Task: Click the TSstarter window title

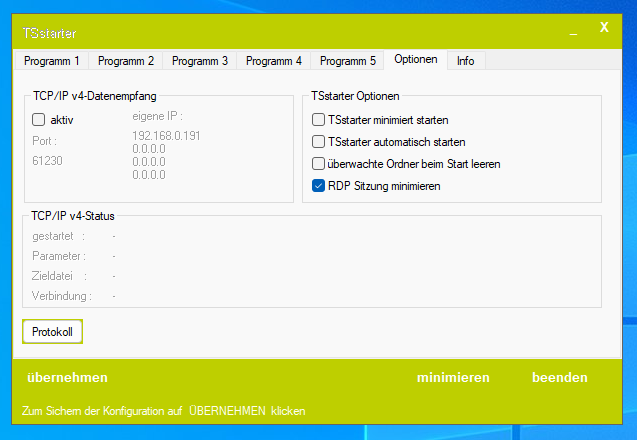Action: point(49,33)
